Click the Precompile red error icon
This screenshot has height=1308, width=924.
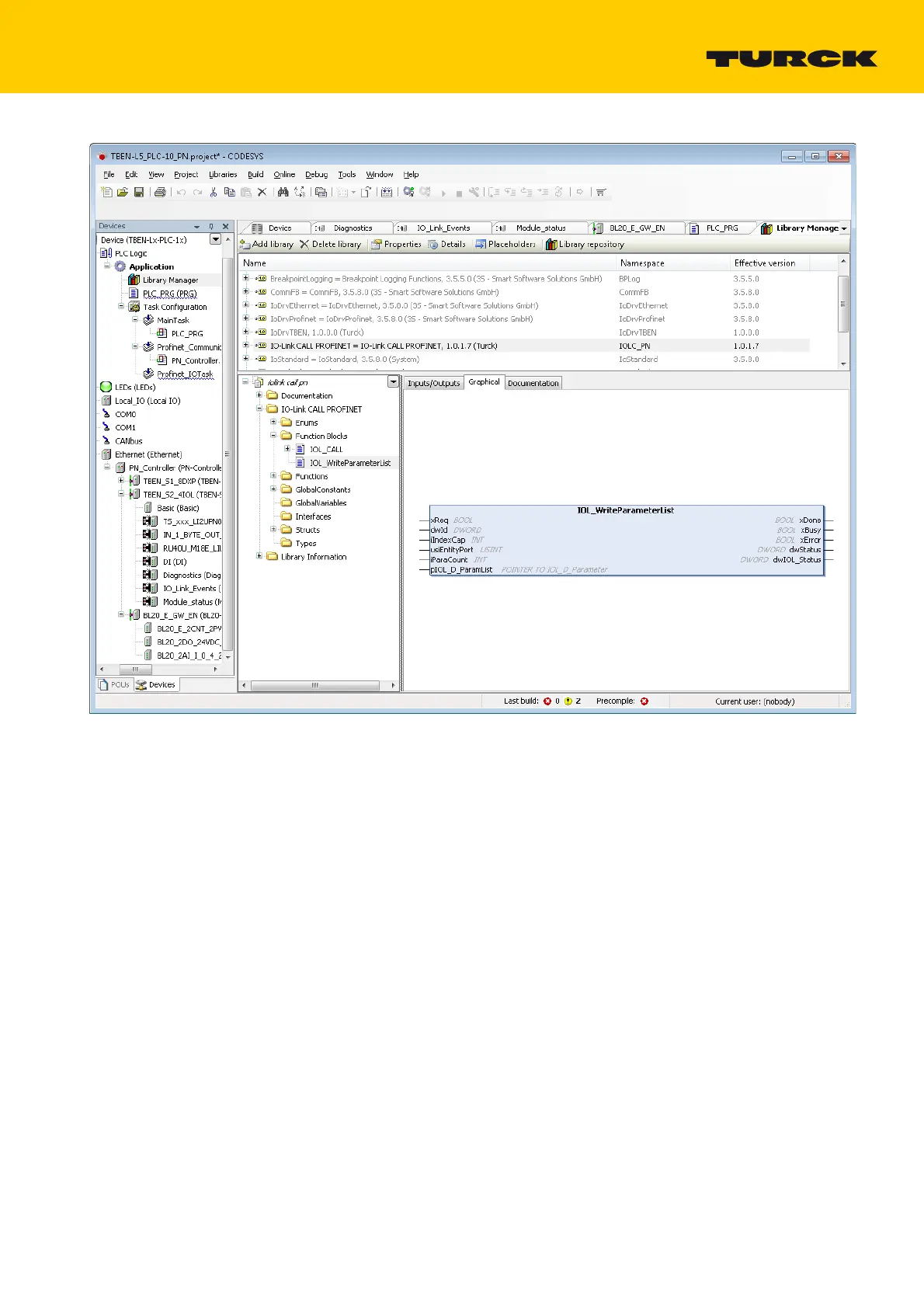pos(644,701)
